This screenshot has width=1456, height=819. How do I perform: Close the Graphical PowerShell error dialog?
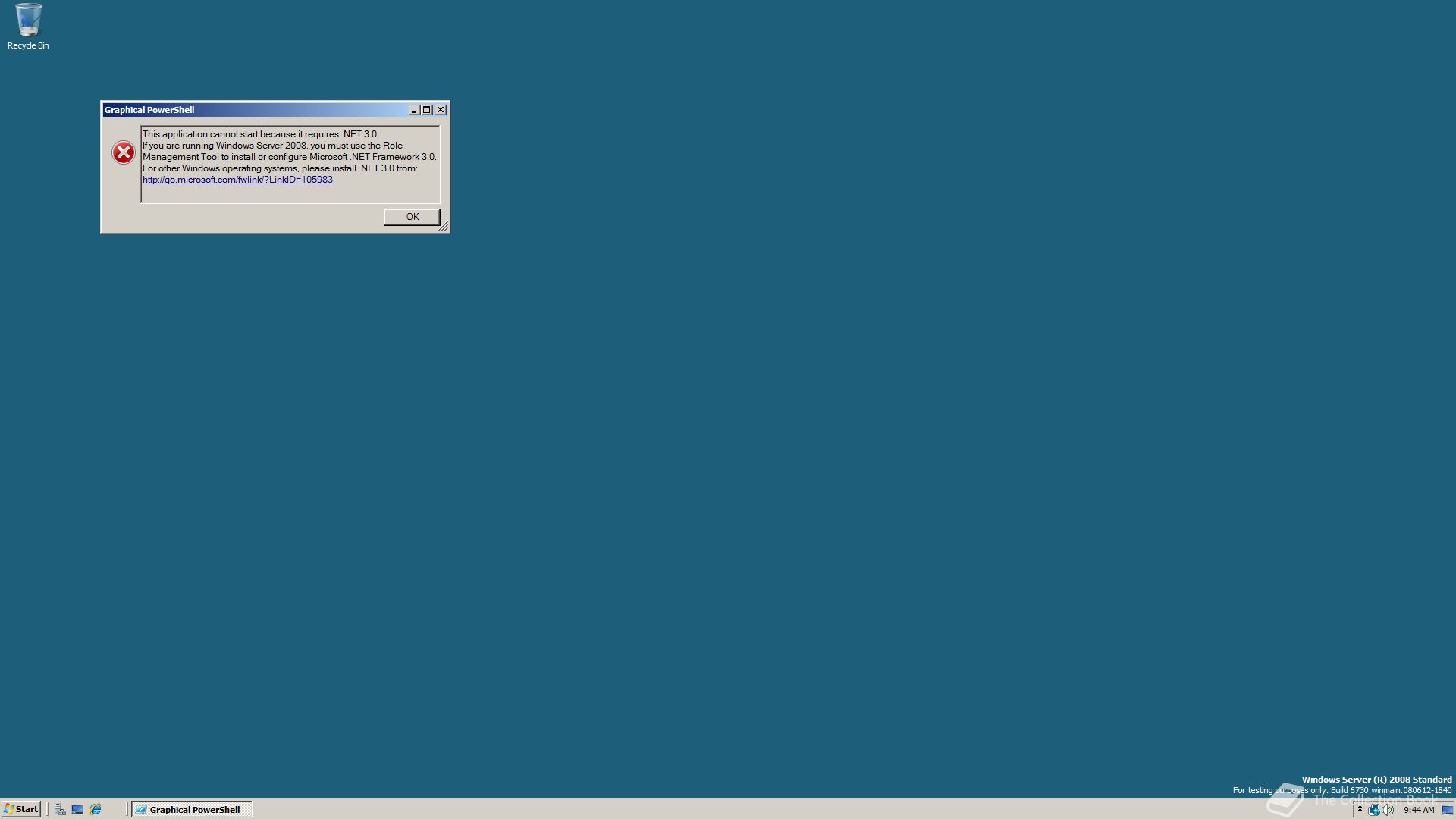click(441, 110)
